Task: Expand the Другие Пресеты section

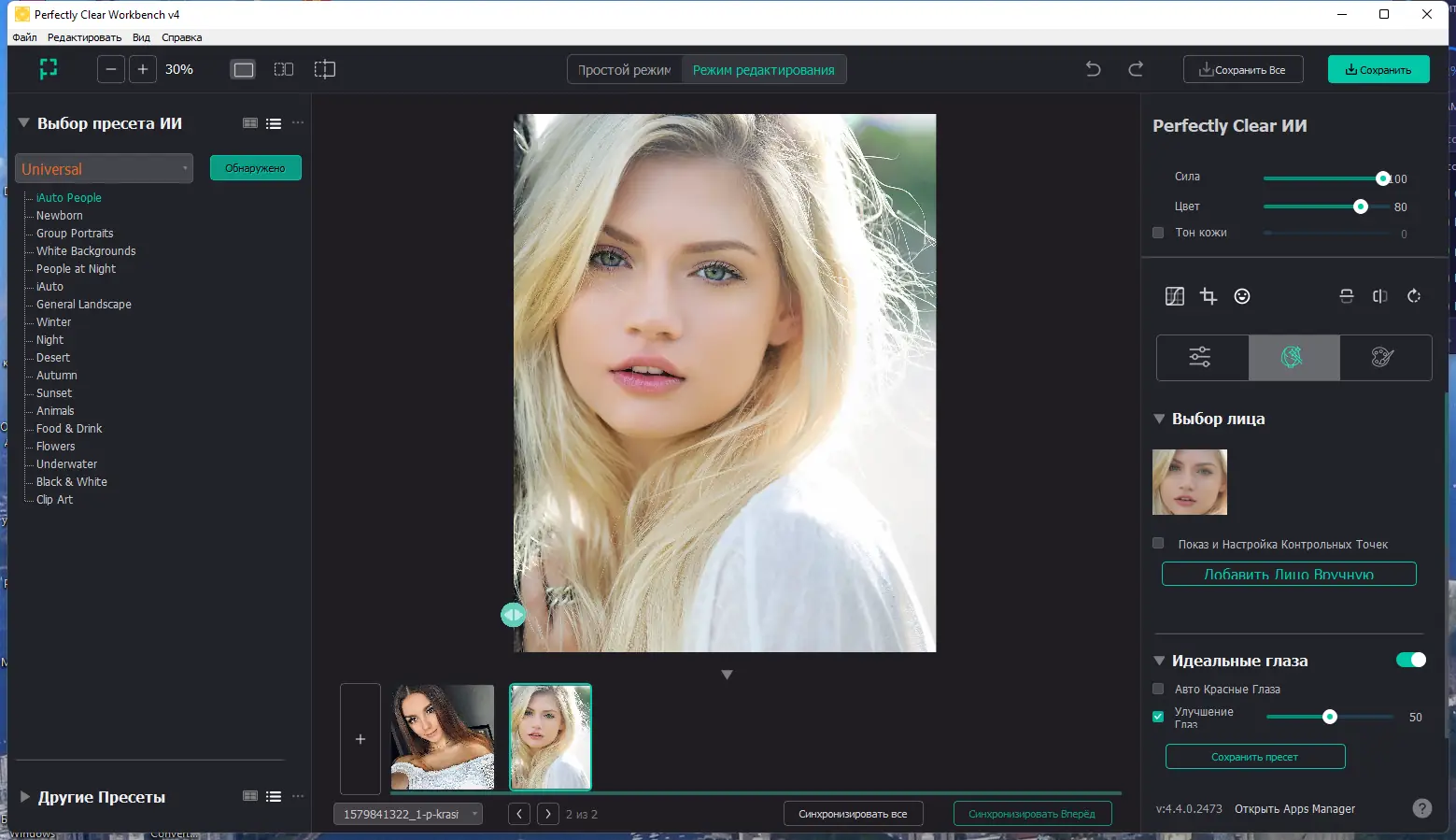Action: (25, 797)
